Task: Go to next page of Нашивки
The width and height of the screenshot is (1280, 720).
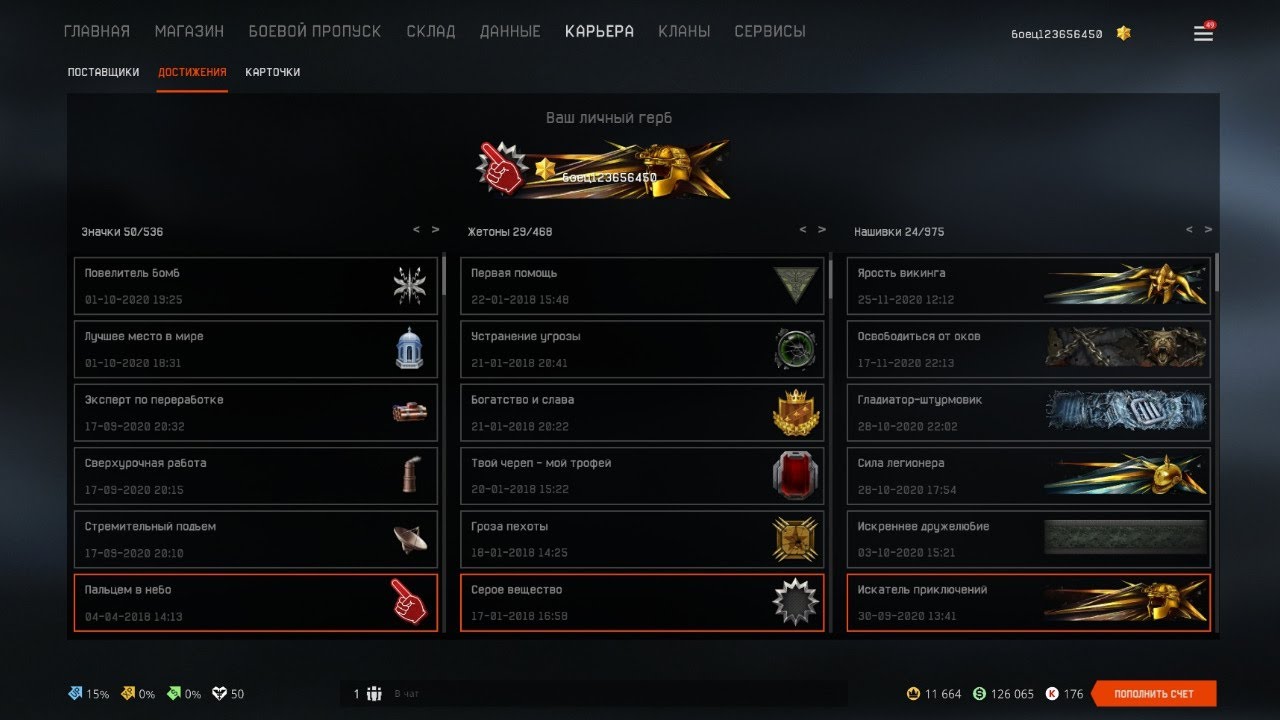Action: [1208, 230]
